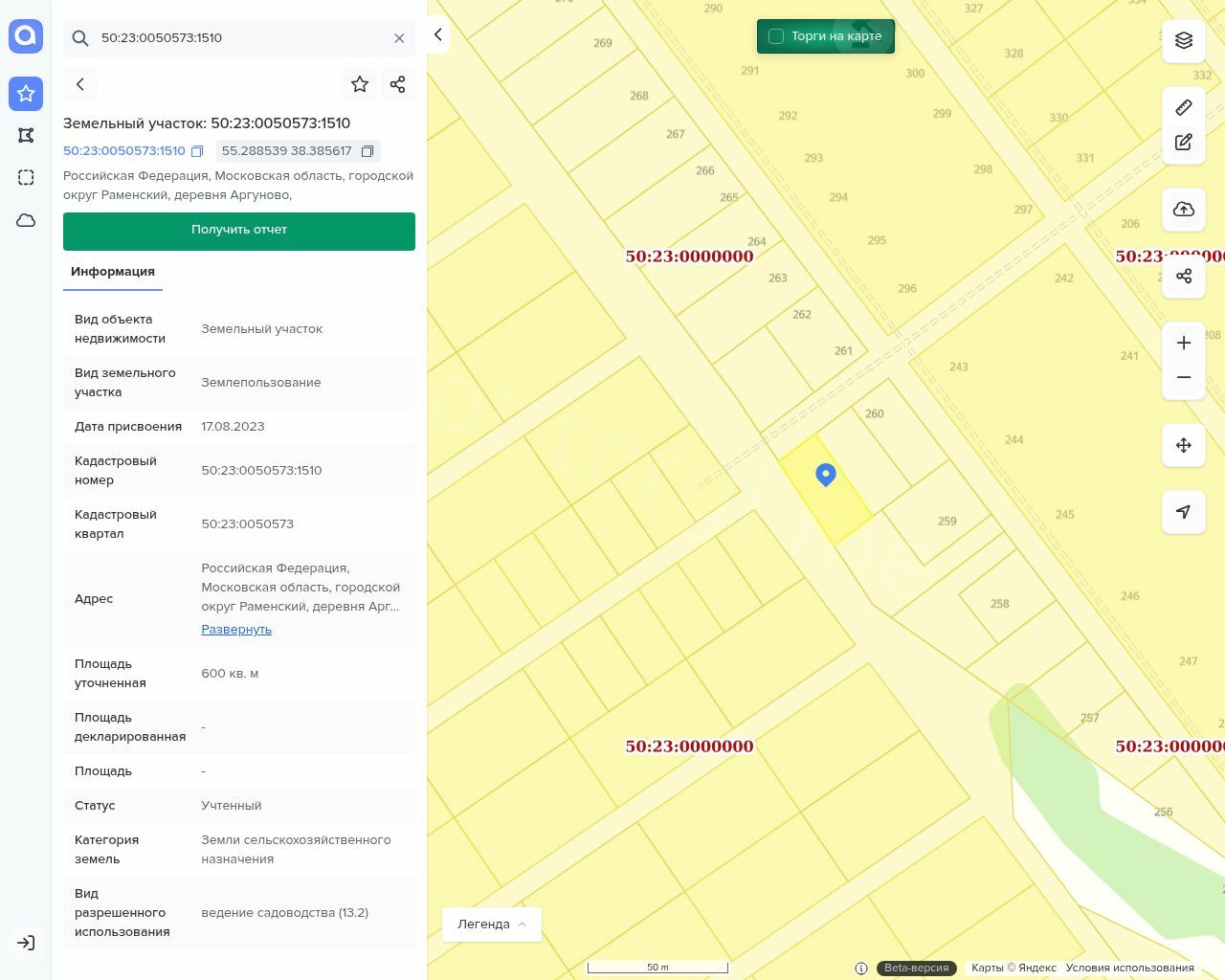The image size is (1225, 980).
Task: Clear the search query with X
Action: (x=399, y=38)
